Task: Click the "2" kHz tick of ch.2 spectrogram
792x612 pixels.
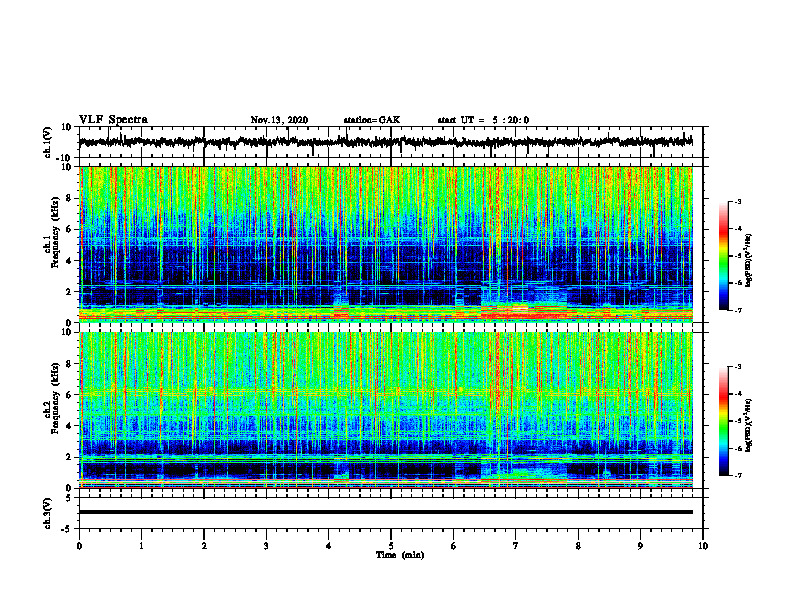Action: [x=70, y=457]
